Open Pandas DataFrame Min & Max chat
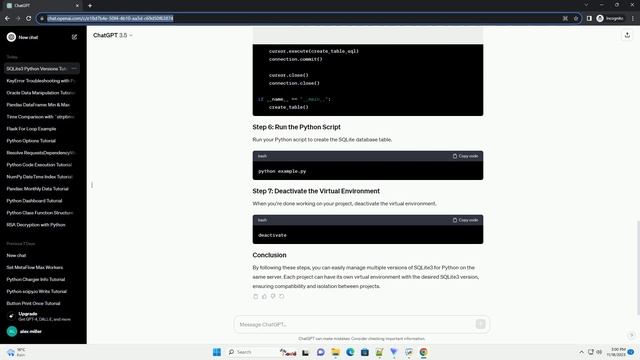 tap(42, 104)
